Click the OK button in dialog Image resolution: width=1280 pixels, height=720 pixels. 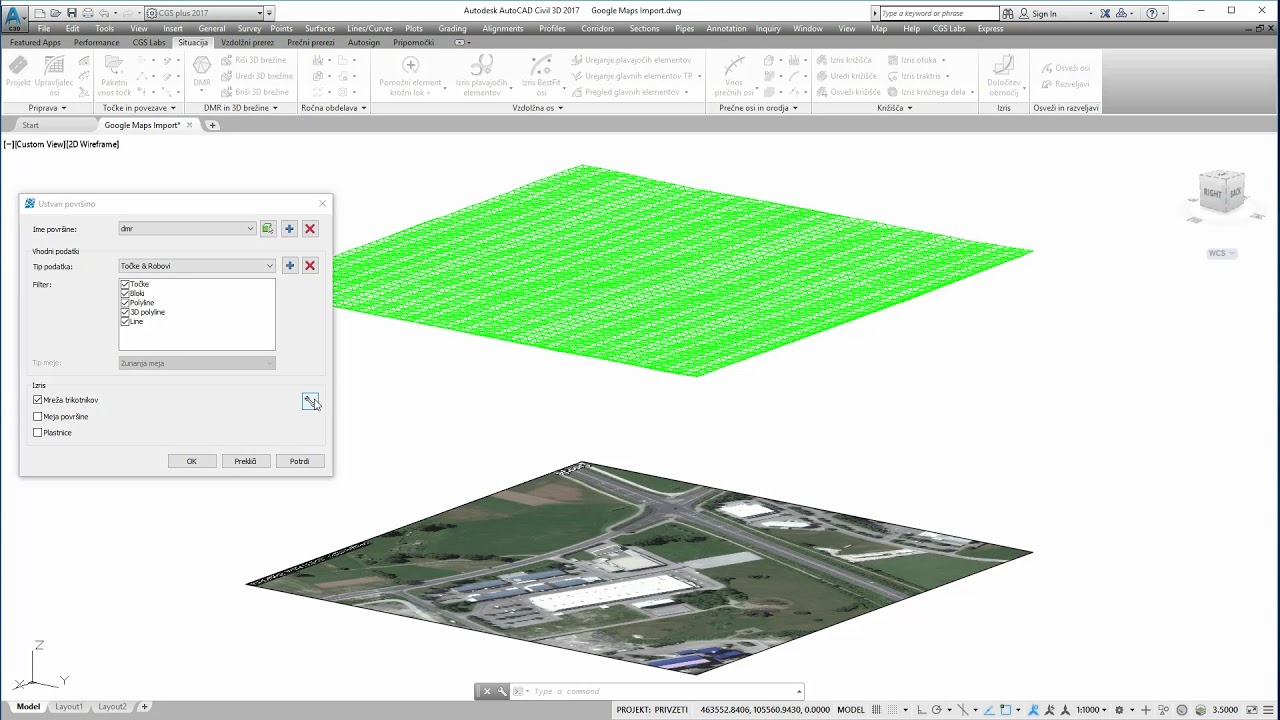[192, 461]
